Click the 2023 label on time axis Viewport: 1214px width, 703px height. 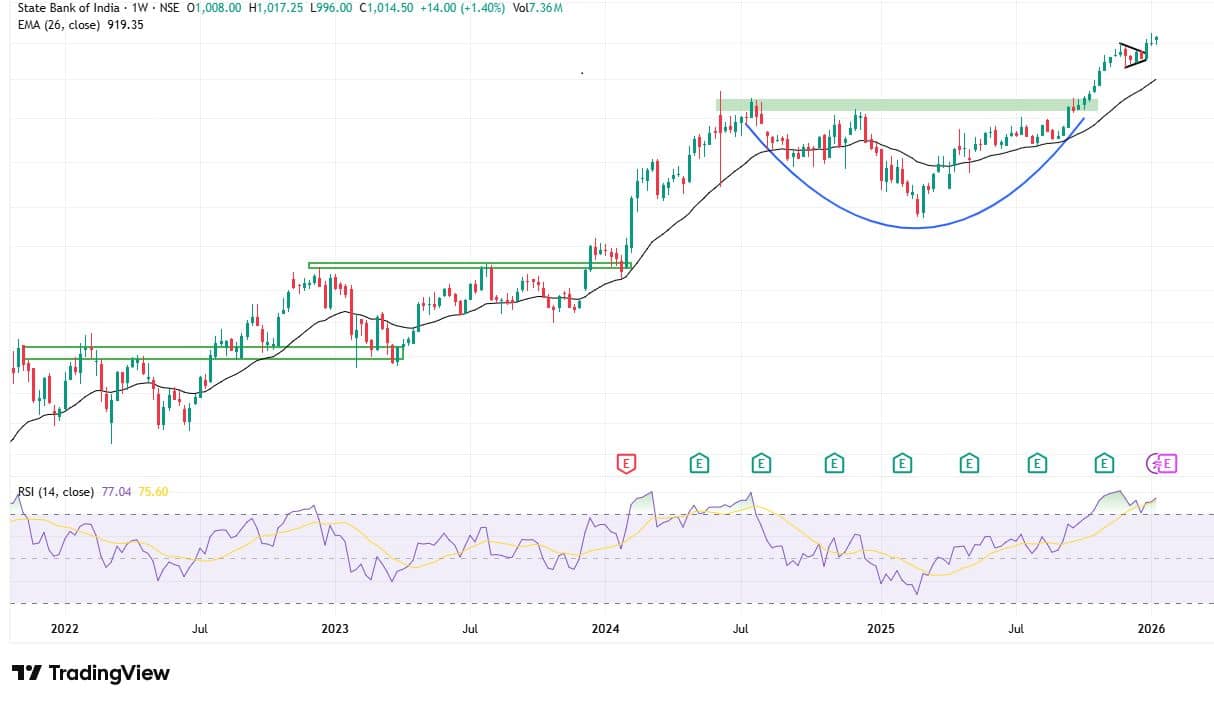(335, 629)
